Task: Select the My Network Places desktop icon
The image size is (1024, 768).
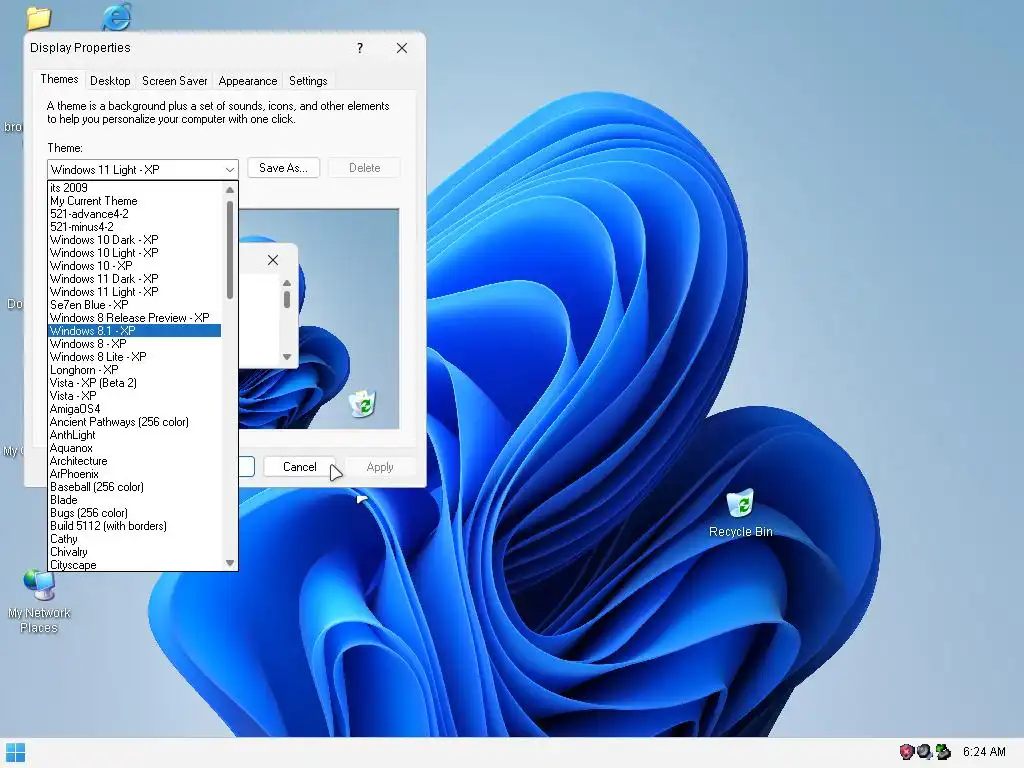Action: (39, 602)
